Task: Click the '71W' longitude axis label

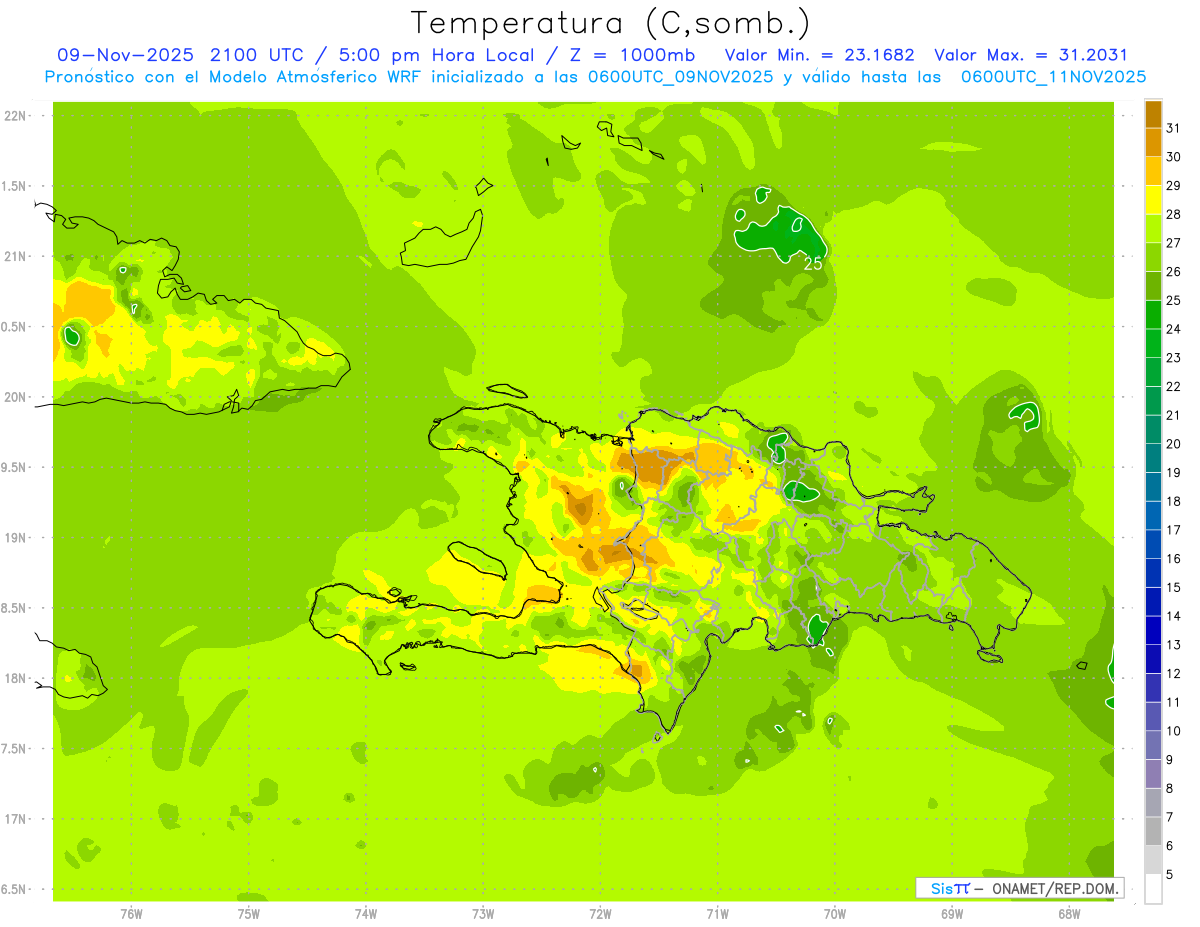Action: coord(717,913)
